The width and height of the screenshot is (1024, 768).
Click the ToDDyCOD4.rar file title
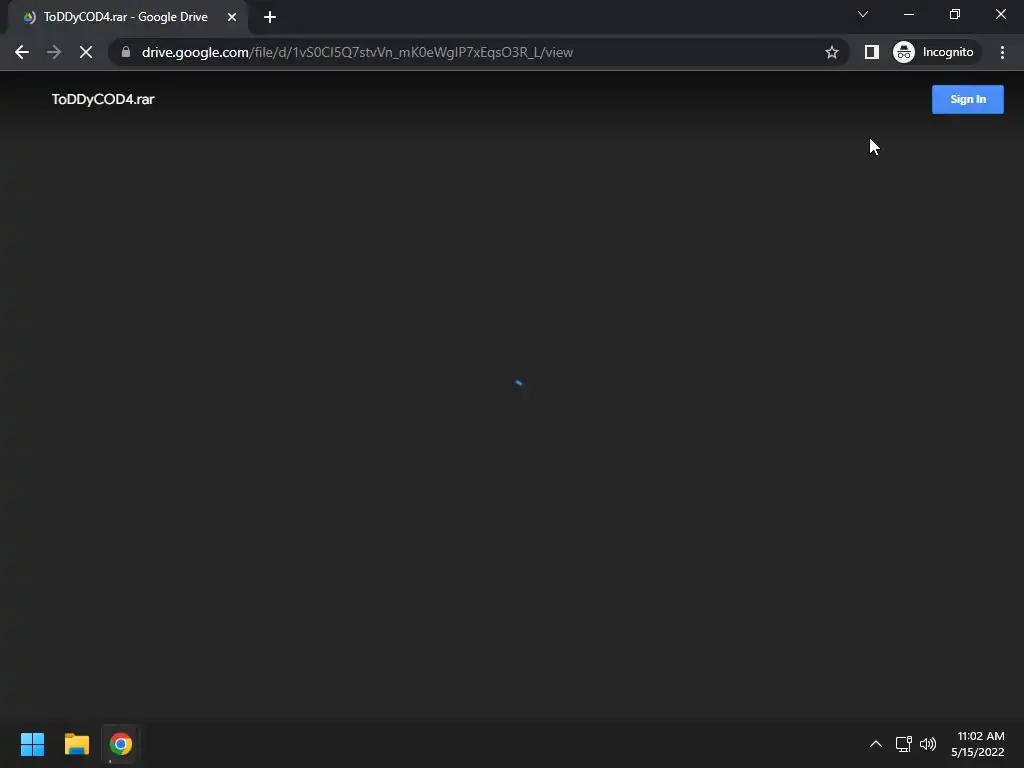103,99
